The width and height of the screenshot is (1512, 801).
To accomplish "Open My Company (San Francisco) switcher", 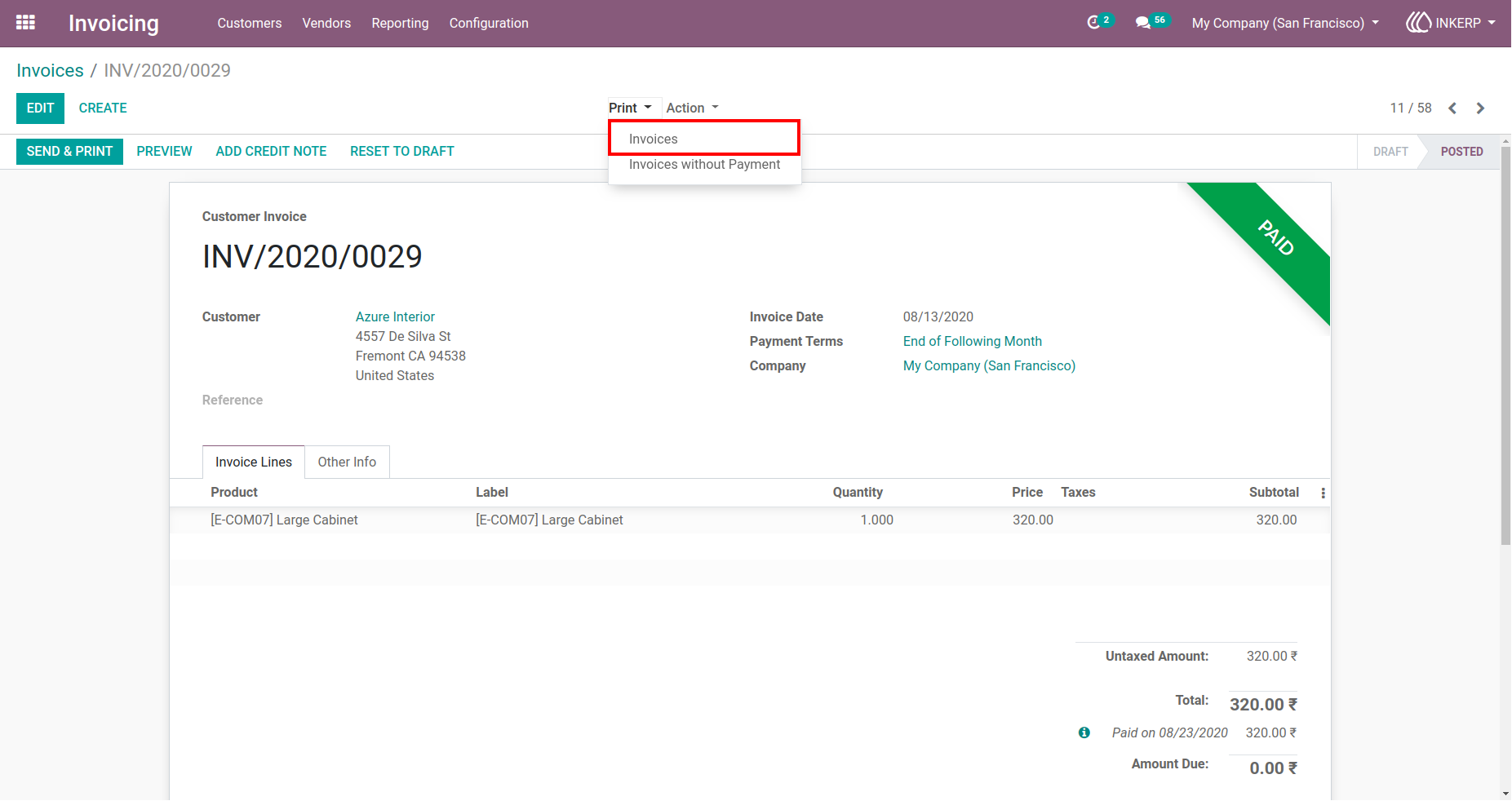I will pos(1285,23).
